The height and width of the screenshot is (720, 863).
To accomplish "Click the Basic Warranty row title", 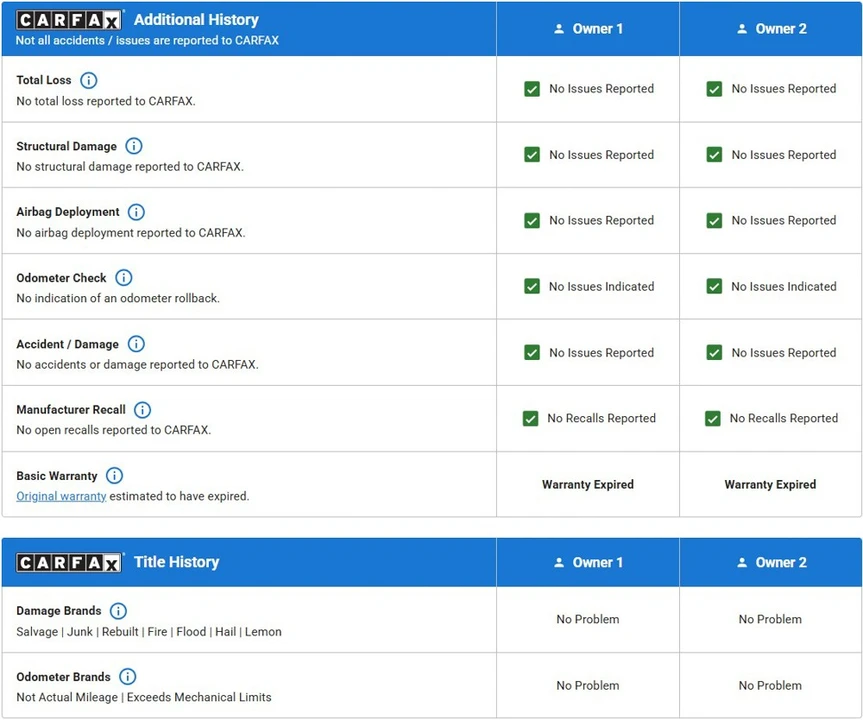I will (x=57, y=476).
